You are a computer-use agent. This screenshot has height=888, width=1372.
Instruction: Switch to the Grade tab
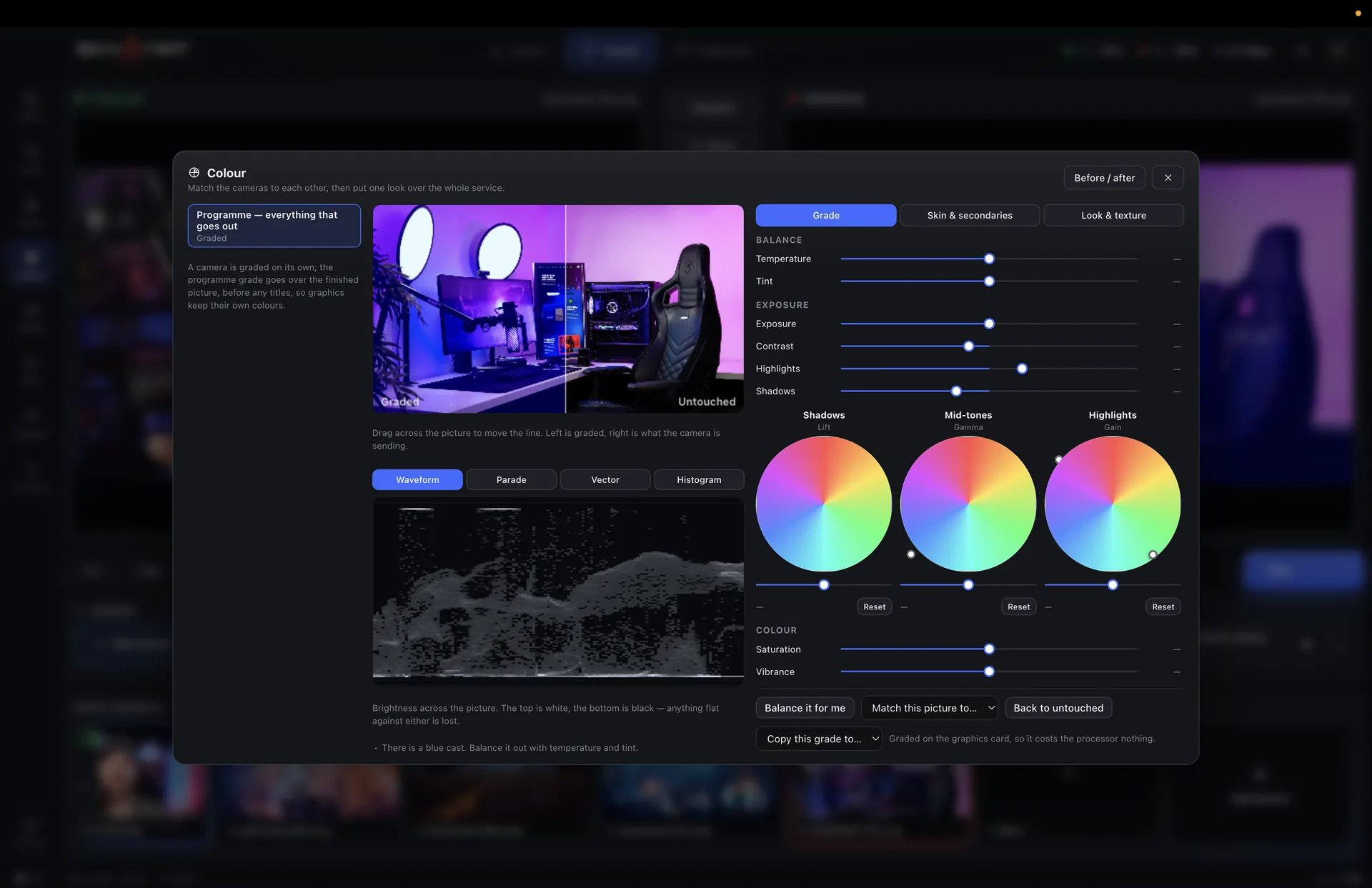click(x=825, y=215)
